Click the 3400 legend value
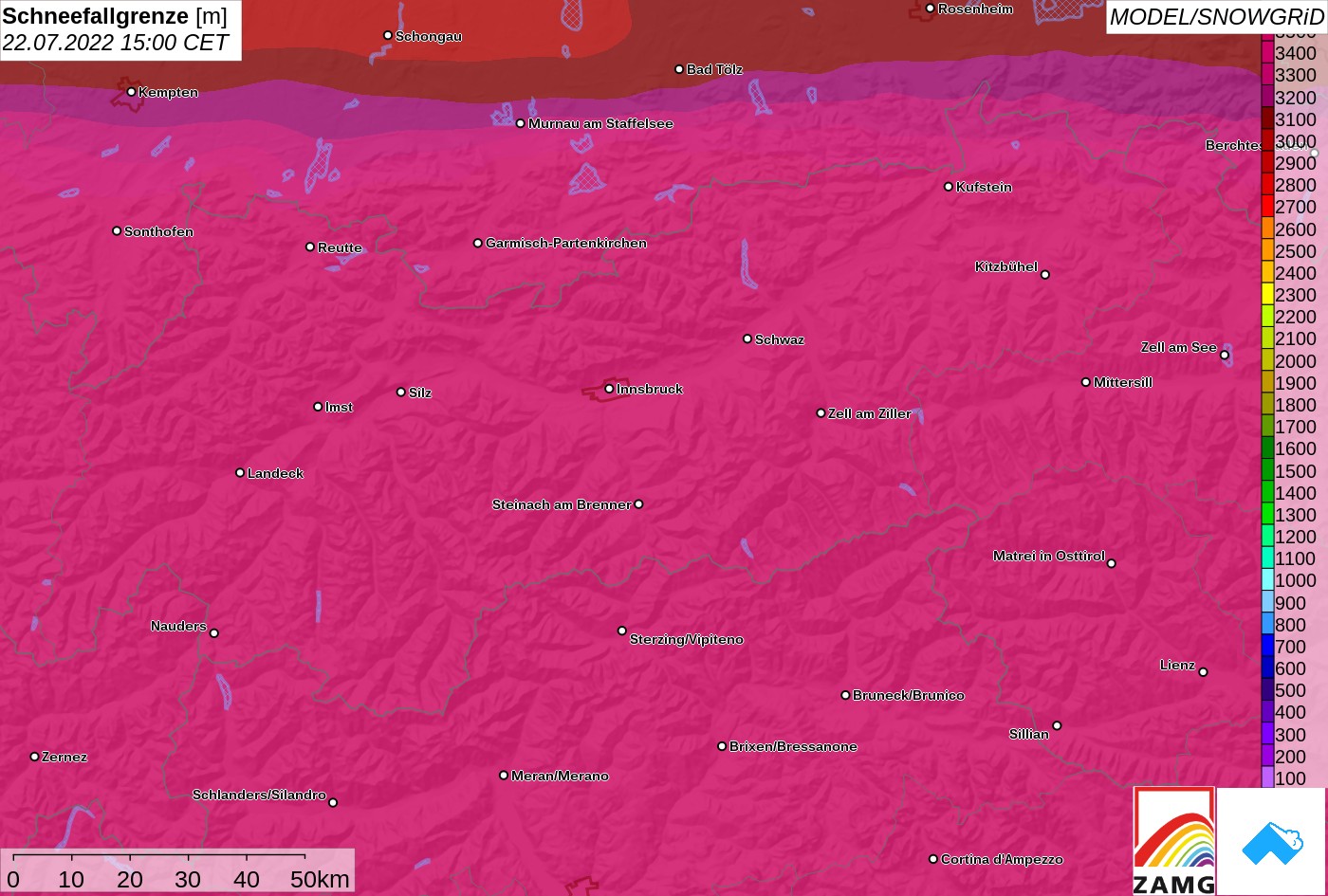Viewport: 1328px width, 896px height. coord(1296,53)
